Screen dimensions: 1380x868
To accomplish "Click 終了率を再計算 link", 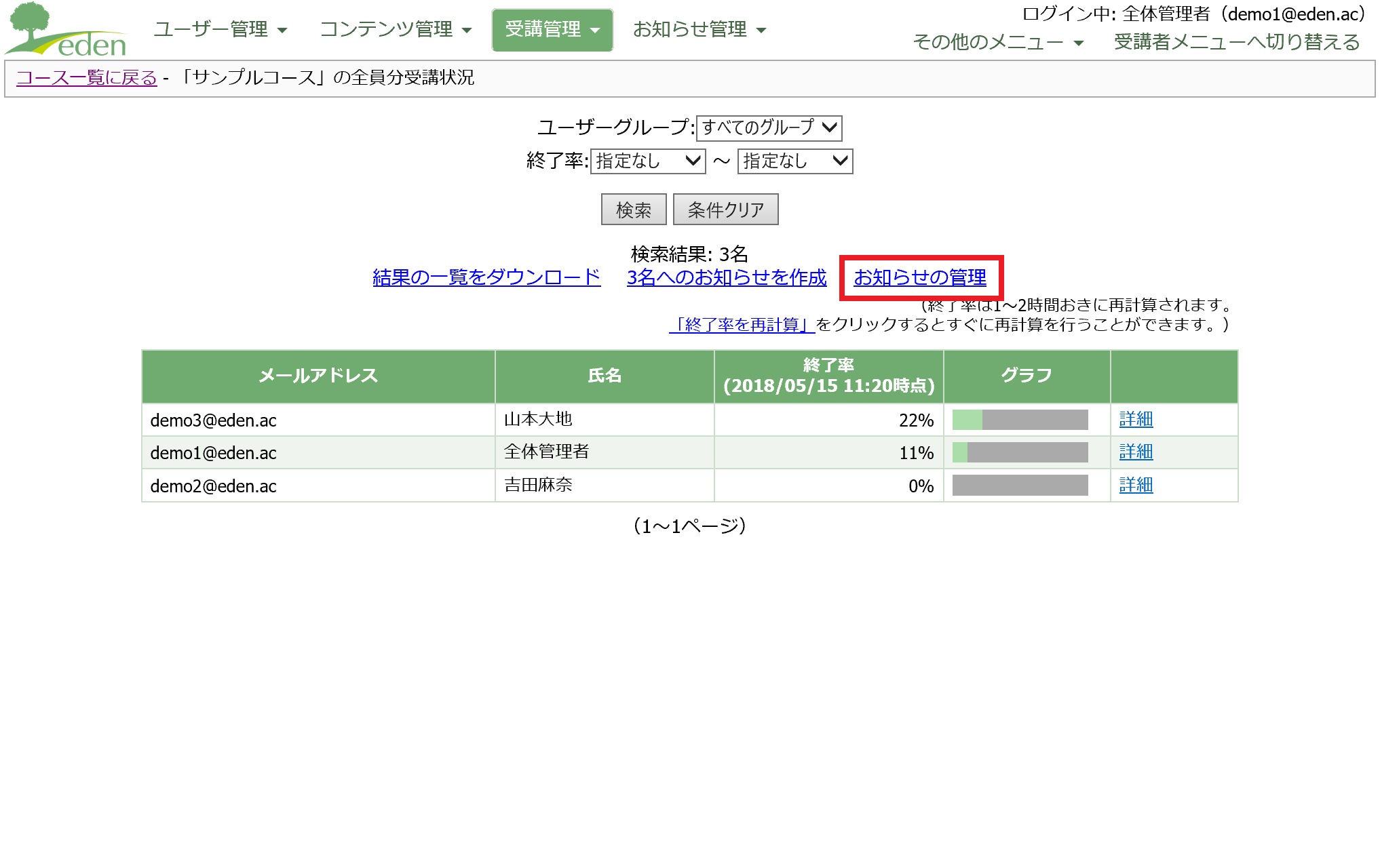I will click(x=742, y=325).
